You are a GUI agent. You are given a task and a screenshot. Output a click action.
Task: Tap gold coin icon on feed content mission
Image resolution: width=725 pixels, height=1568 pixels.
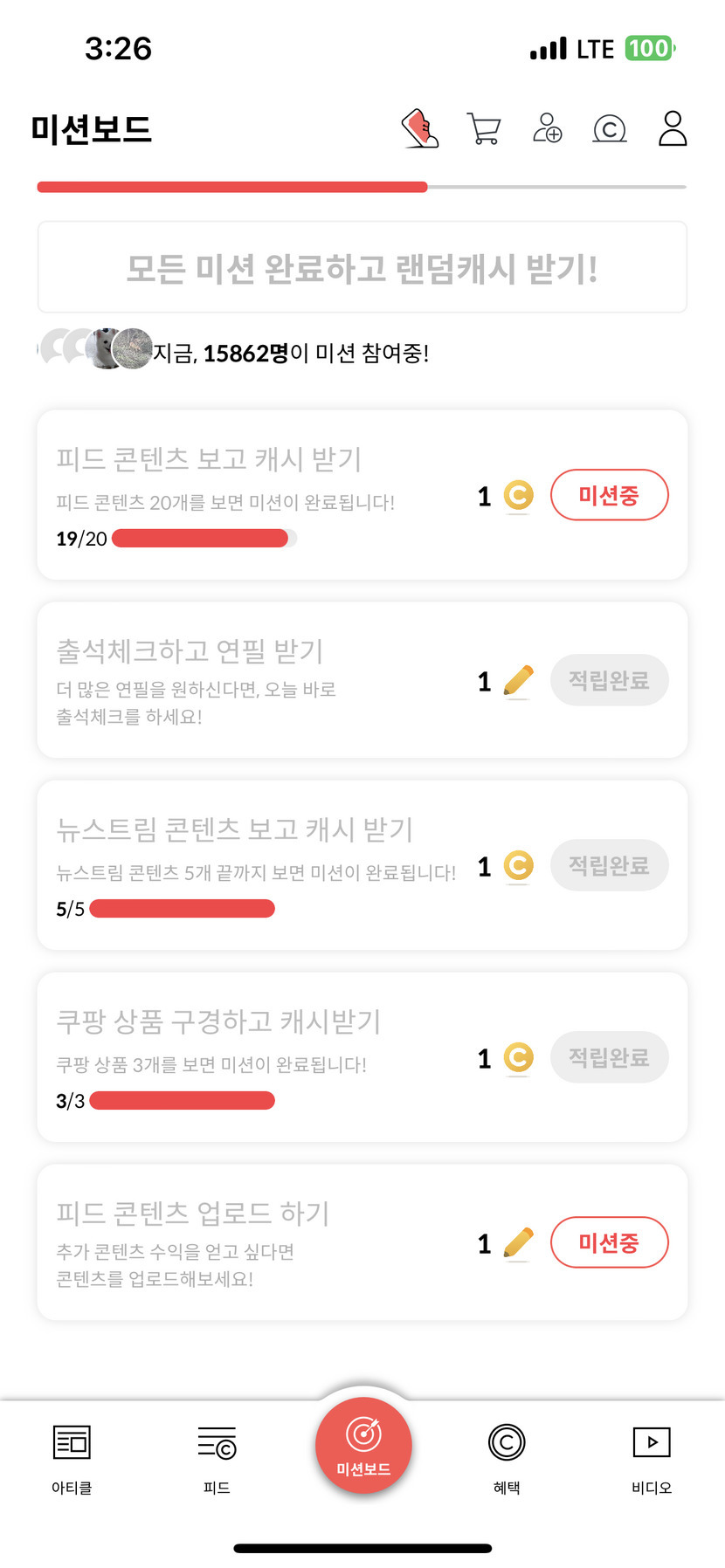point(518,496)
